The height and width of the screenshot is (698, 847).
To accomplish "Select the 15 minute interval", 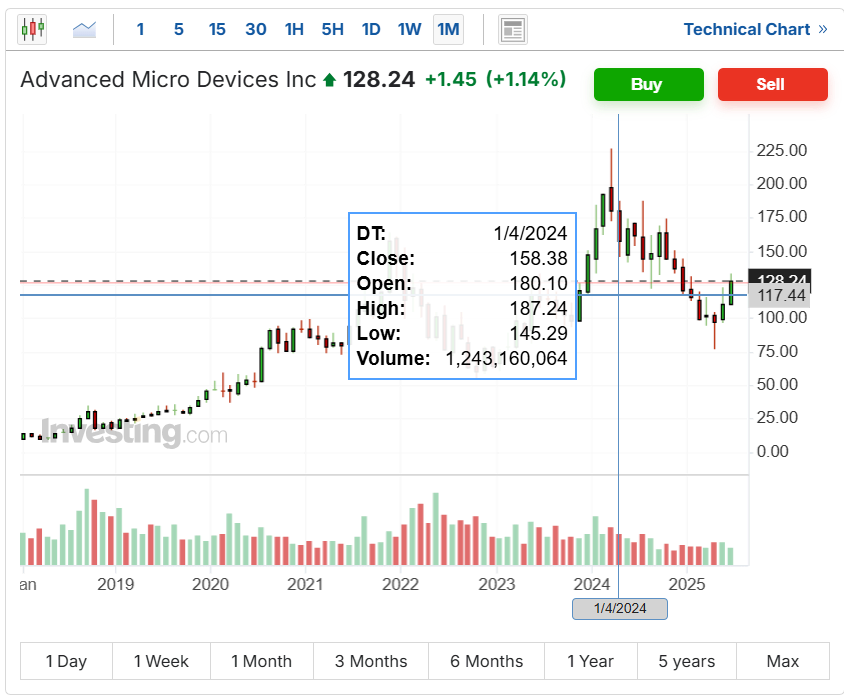I will (x=217, y=29).
